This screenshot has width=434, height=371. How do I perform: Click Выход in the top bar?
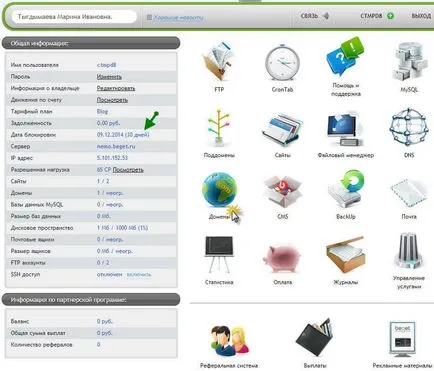(421, 16)
